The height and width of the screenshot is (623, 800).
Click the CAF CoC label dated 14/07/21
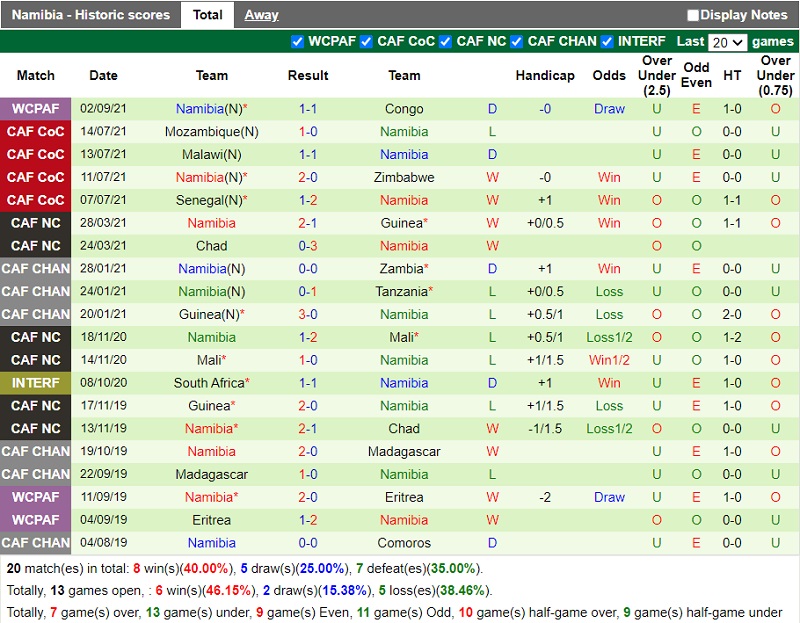35,132
